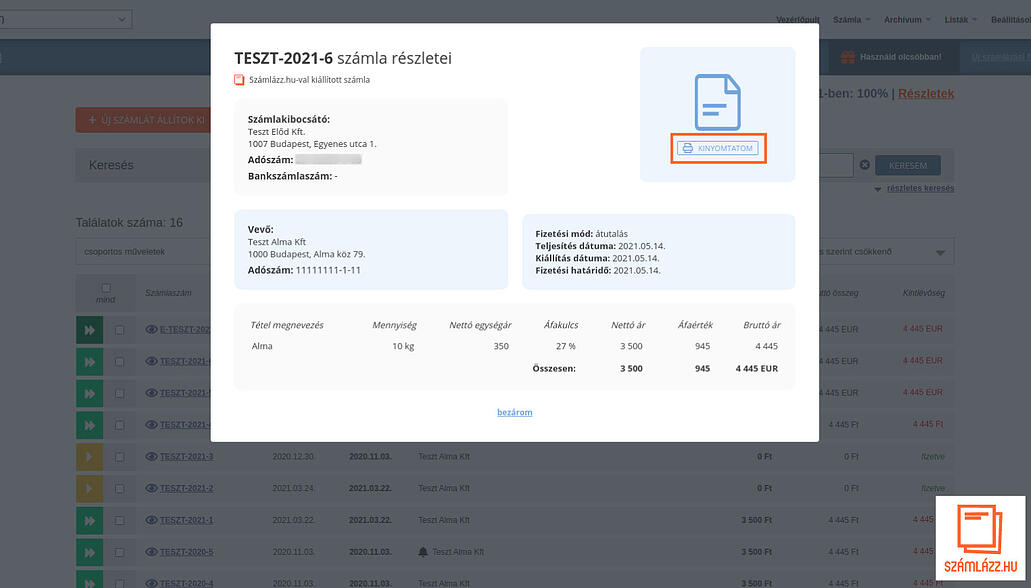Close the dialog with the bezárom link
The width and height of the screenshot is (1031, 588).
coord(514,412)
